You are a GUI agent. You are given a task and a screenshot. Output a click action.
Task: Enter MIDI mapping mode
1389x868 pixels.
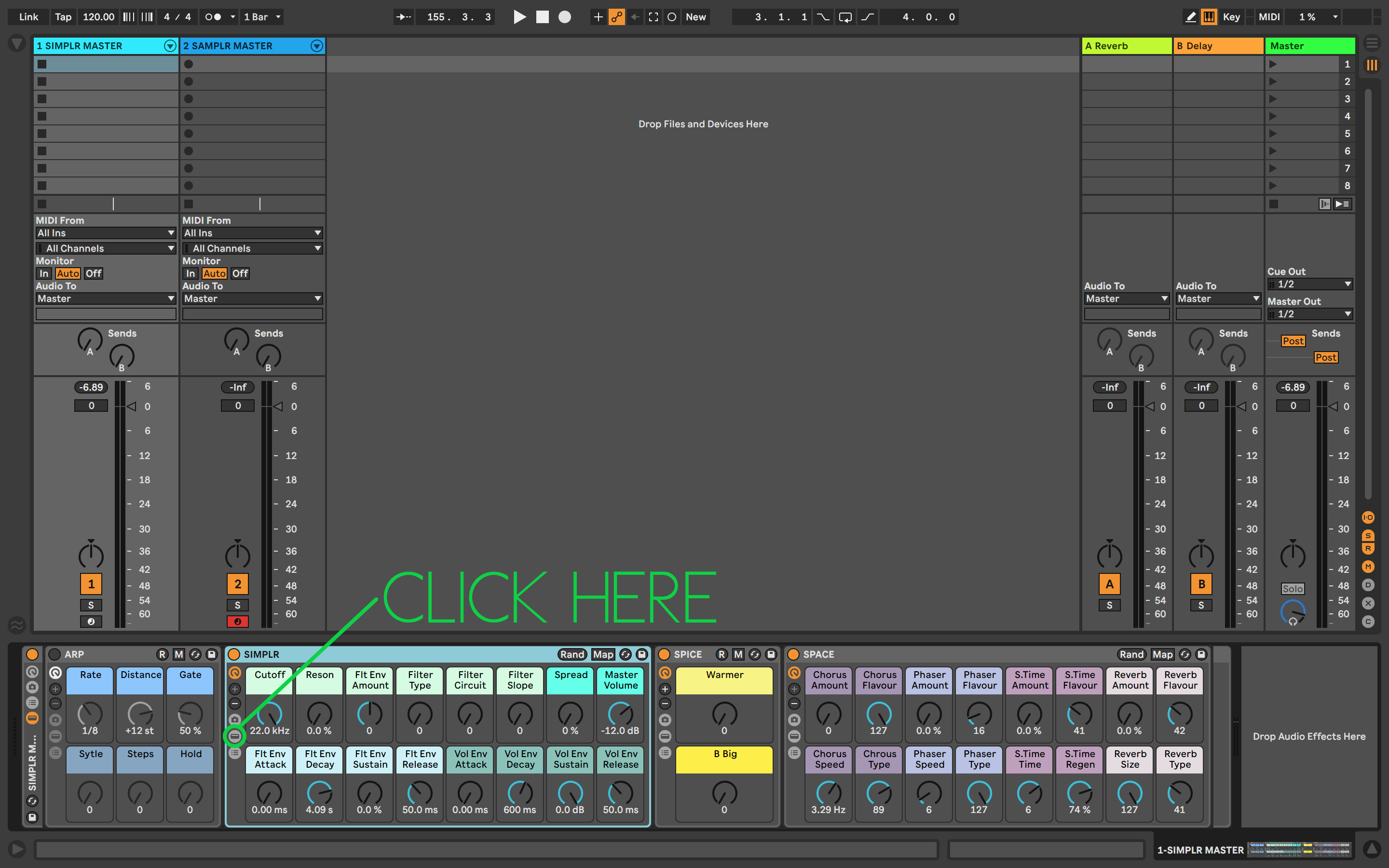[1269, 17]
